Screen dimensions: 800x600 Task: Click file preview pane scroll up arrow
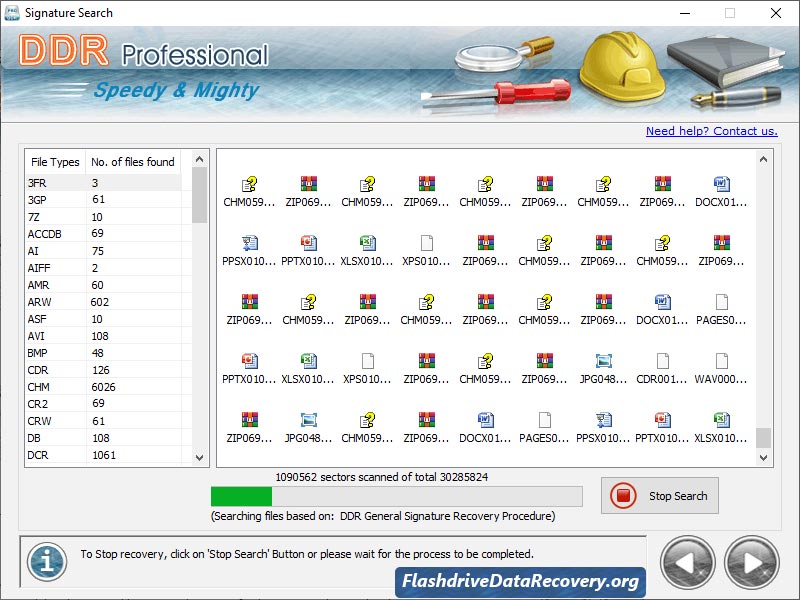tap(763, 159)
